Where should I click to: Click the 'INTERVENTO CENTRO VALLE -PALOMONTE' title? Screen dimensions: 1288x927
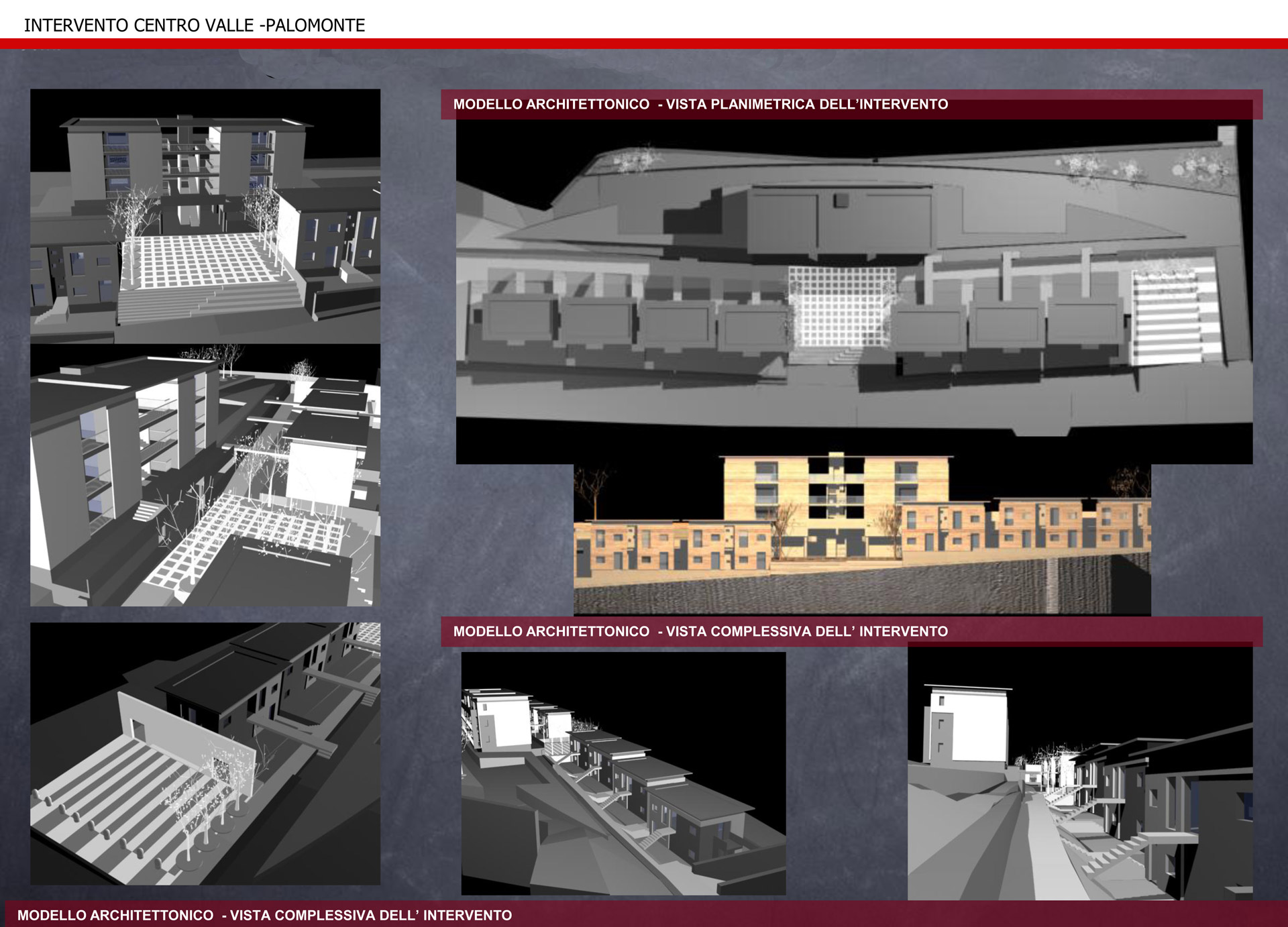195,25
